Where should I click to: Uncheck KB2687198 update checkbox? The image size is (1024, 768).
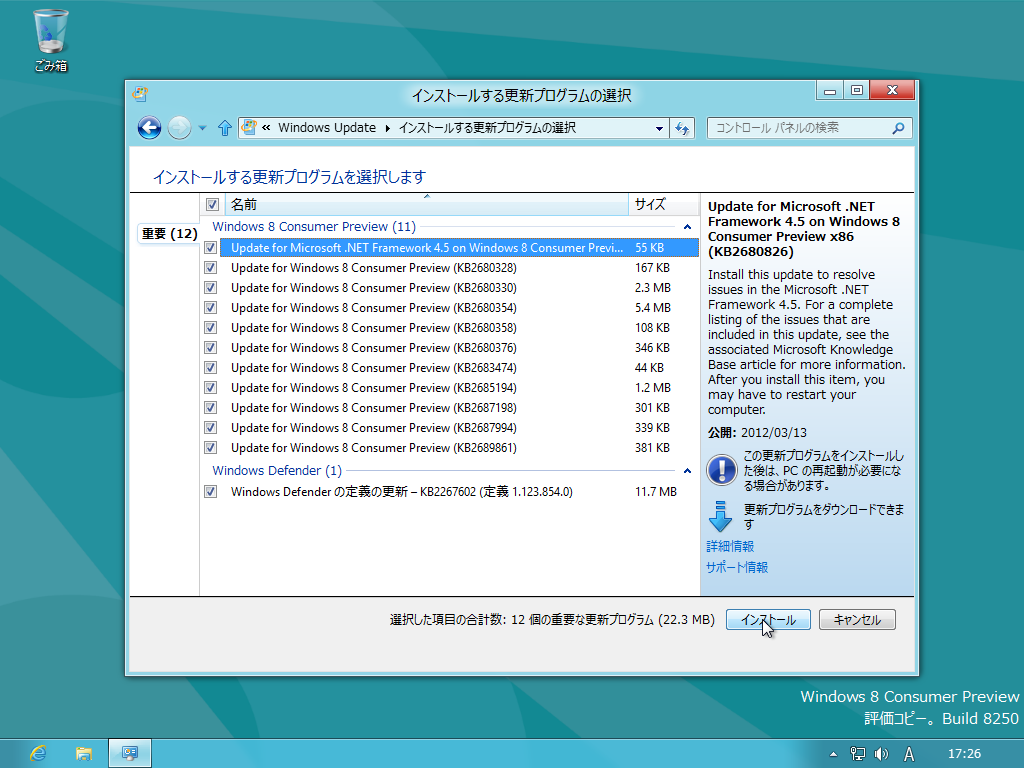210,408
